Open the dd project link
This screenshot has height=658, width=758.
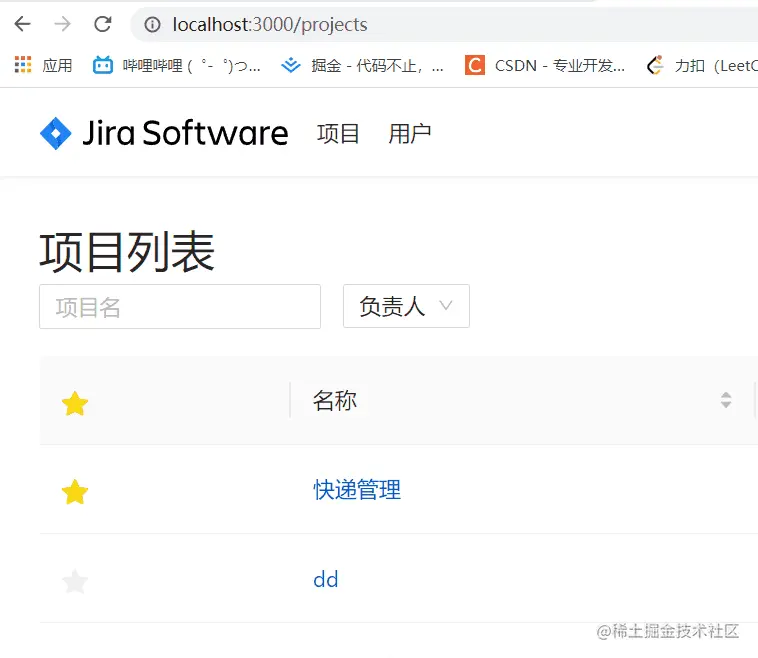click(325, 579)
